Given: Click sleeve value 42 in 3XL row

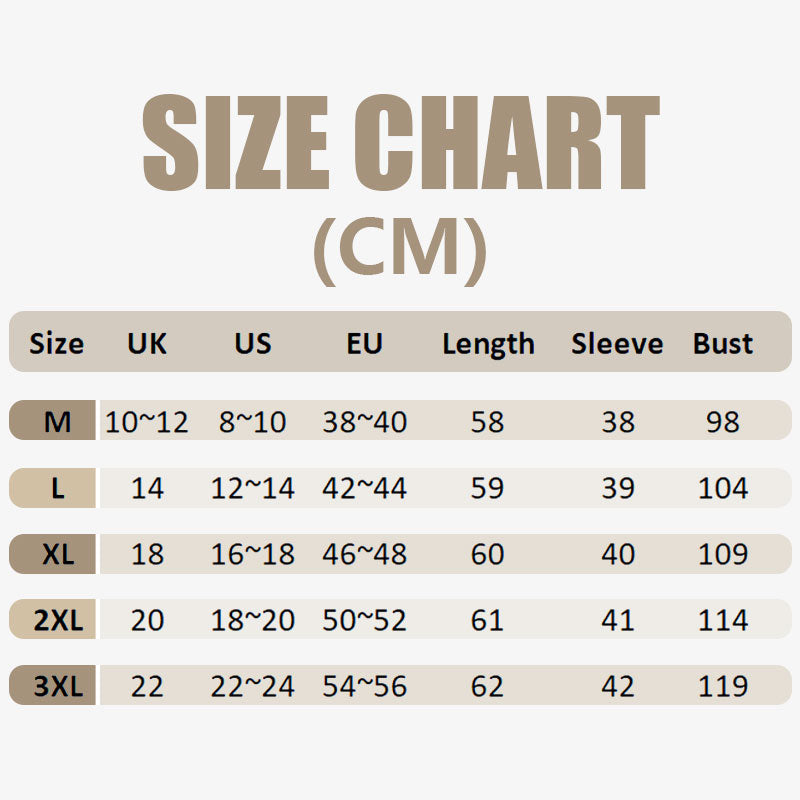Looking at the screenshot, I should pos(617,687).
